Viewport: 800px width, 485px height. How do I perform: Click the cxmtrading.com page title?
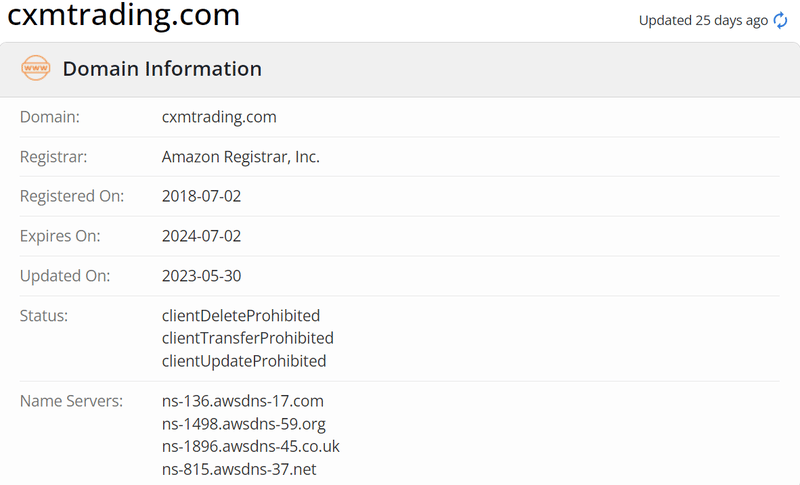coord(123,15)
